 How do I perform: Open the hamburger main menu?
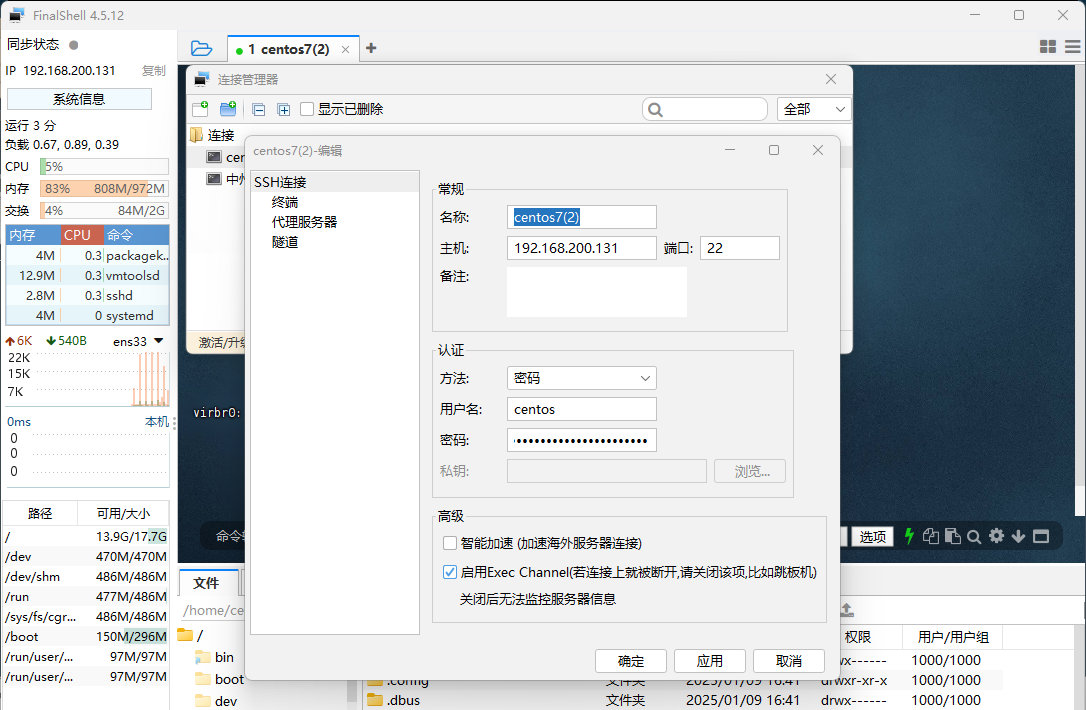pyautogui.click(x=1073, y=46)
